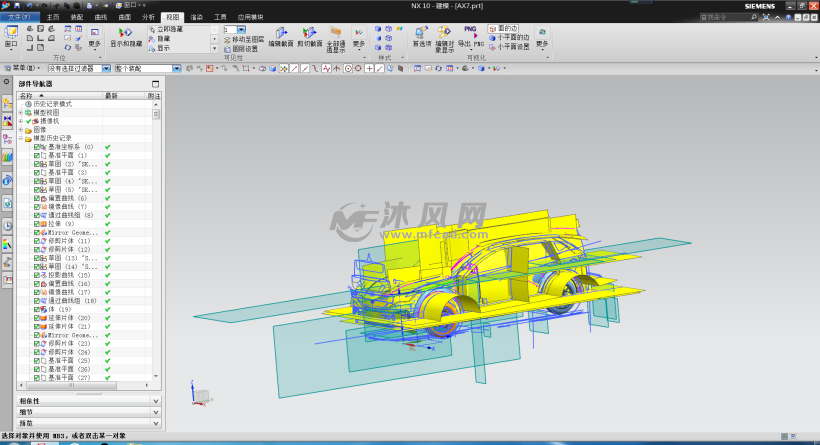The image size is (820, 445).
Task: Click the 立即隐藏 (Immediate Hide) button
Action: (x=166, y=30)
